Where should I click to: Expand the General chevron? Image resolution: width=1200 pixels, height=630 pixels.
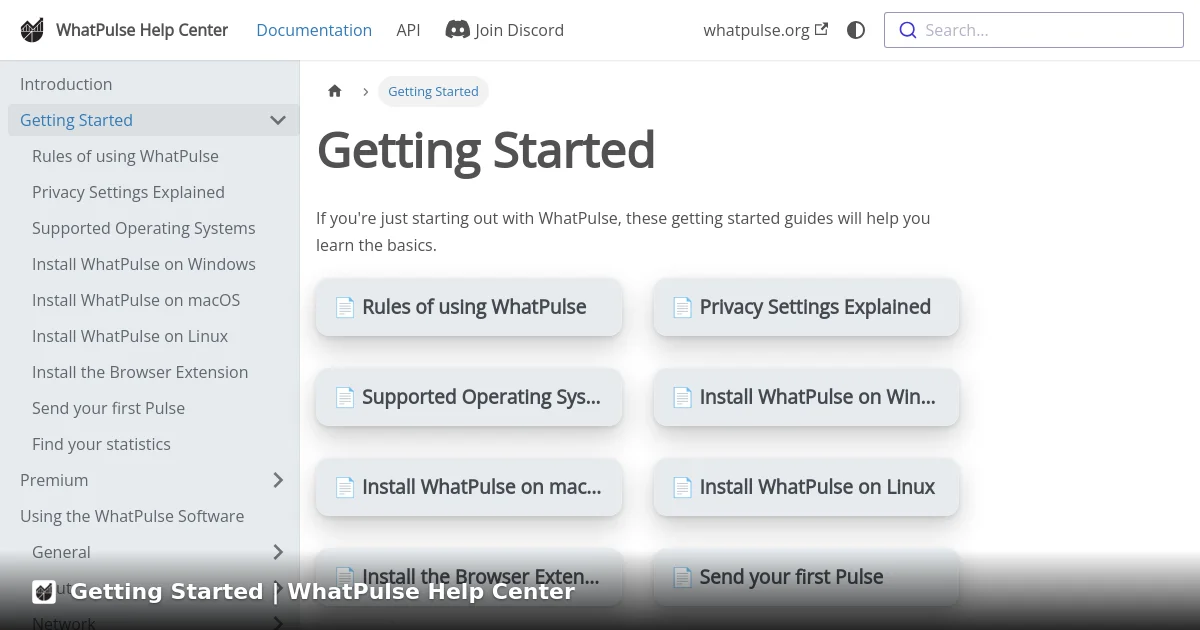[278, 552]
